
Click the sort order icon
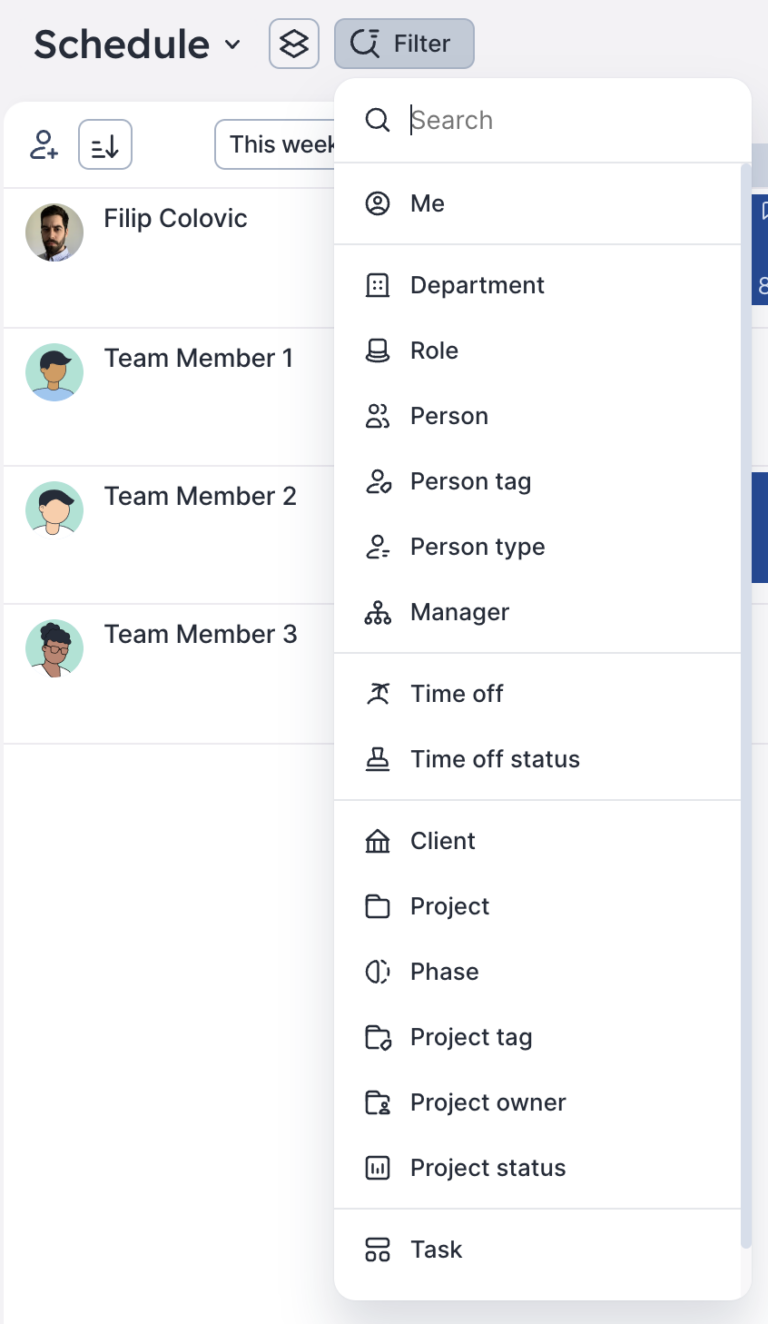pyautogui.click(x=104, y=144)
